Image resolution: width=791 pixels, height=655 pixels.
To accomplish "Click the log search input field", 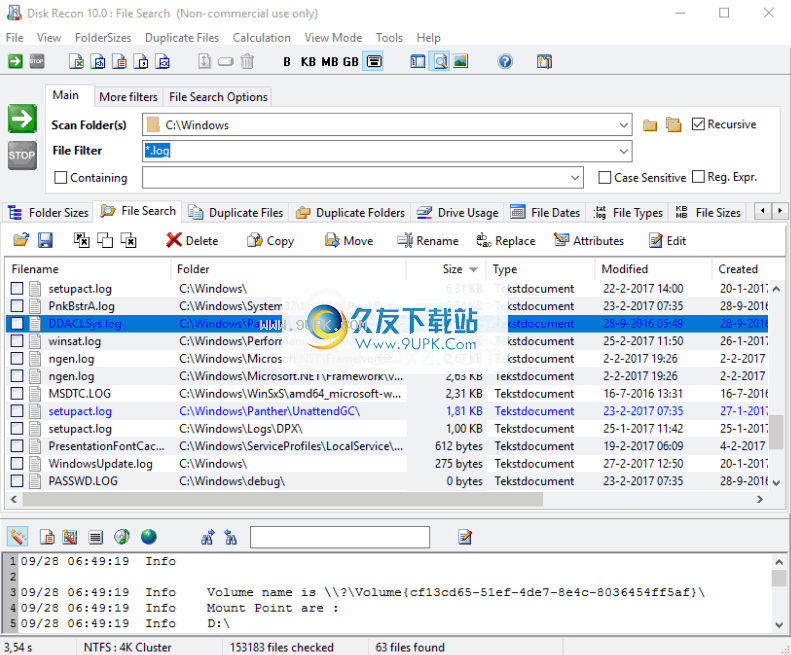I will pos(340,537).
